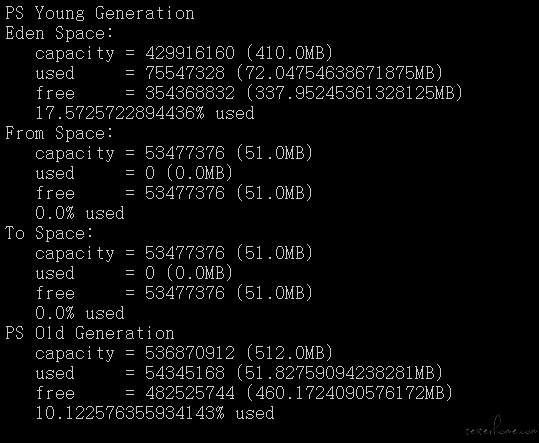Click From Space free value line
This screenshot has height=443, width=539.
click(174, 193)
